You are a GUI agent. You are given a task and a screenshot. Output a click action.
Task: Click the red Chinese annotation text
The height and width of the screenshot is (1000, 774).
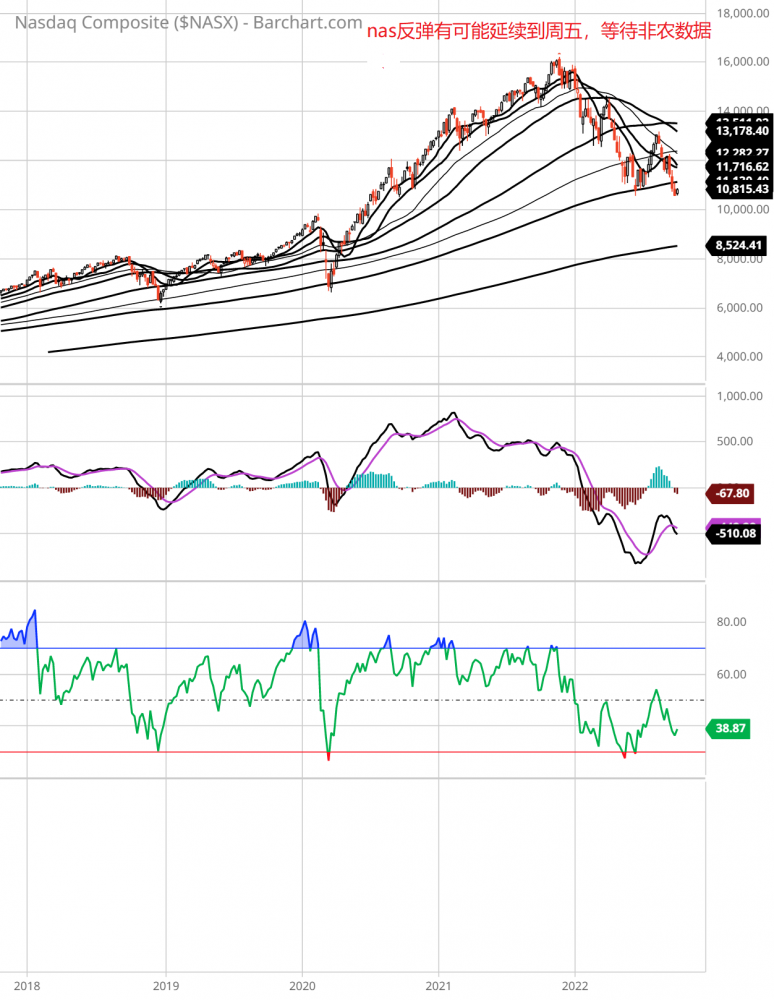tap(538, 30)
